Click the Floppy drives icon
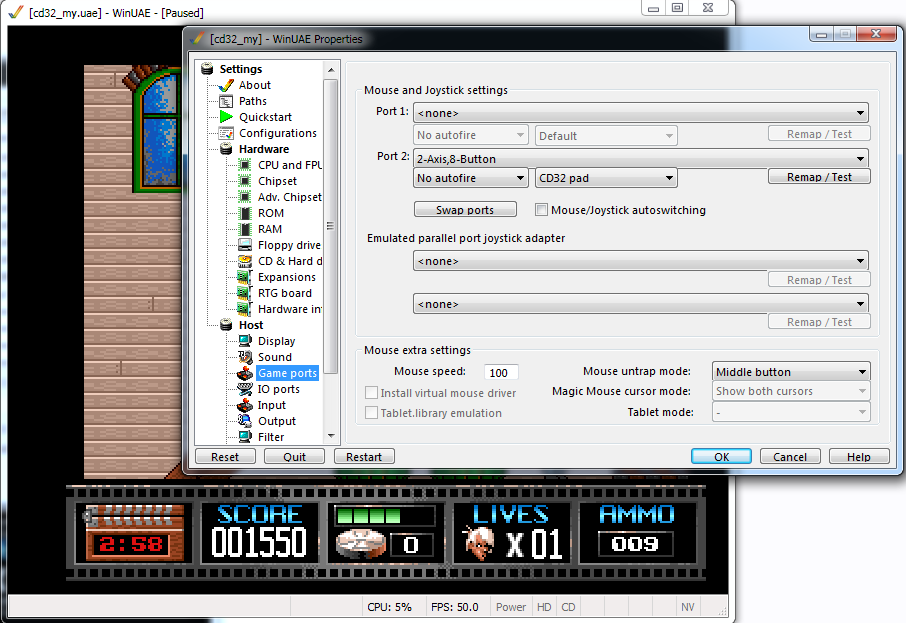 [x=245, y=245]
